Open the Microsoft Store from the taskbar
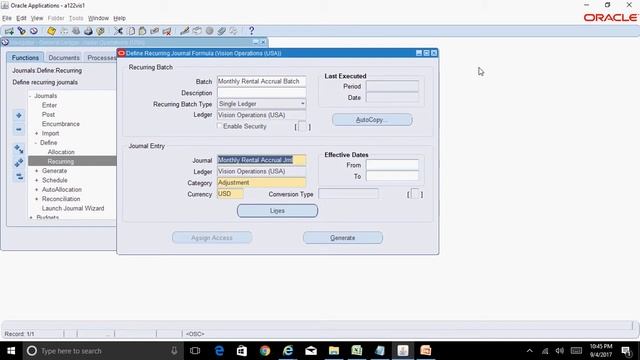Image resolution: width=640 pixels, height=360 pixels. [242, 351]
